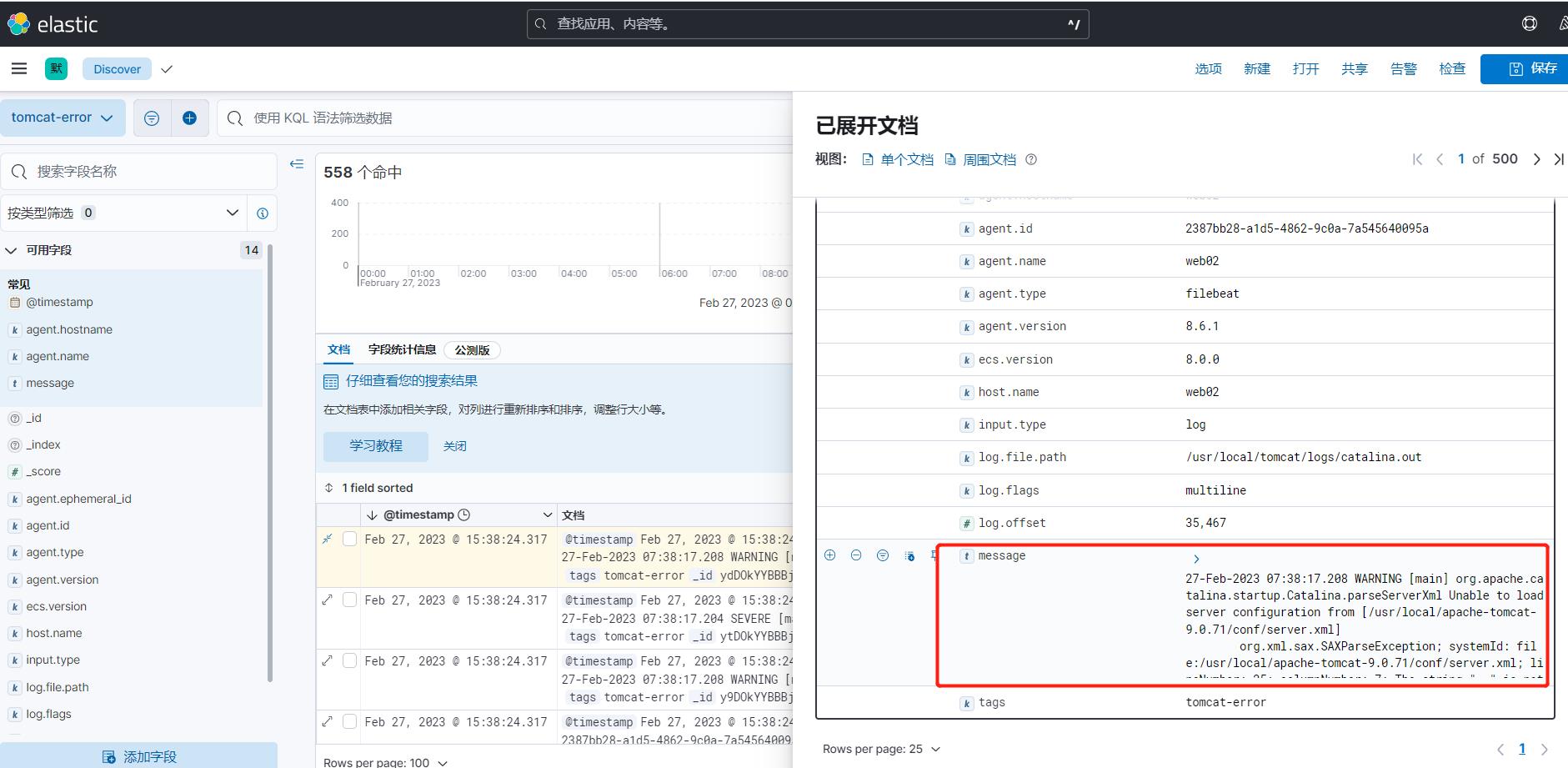Expand third table row details
This screenshot has width=1568, height=768.
[328, 661]
